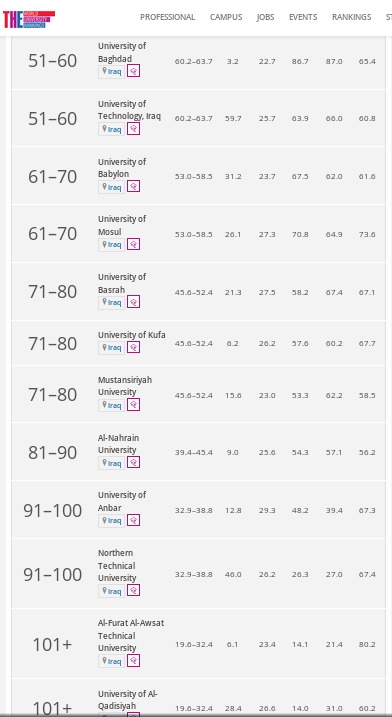The width and height of the screenshot is (392, 717).
Task: Click the purple badge icon for University of Babylon
Action: pos(133,187)
